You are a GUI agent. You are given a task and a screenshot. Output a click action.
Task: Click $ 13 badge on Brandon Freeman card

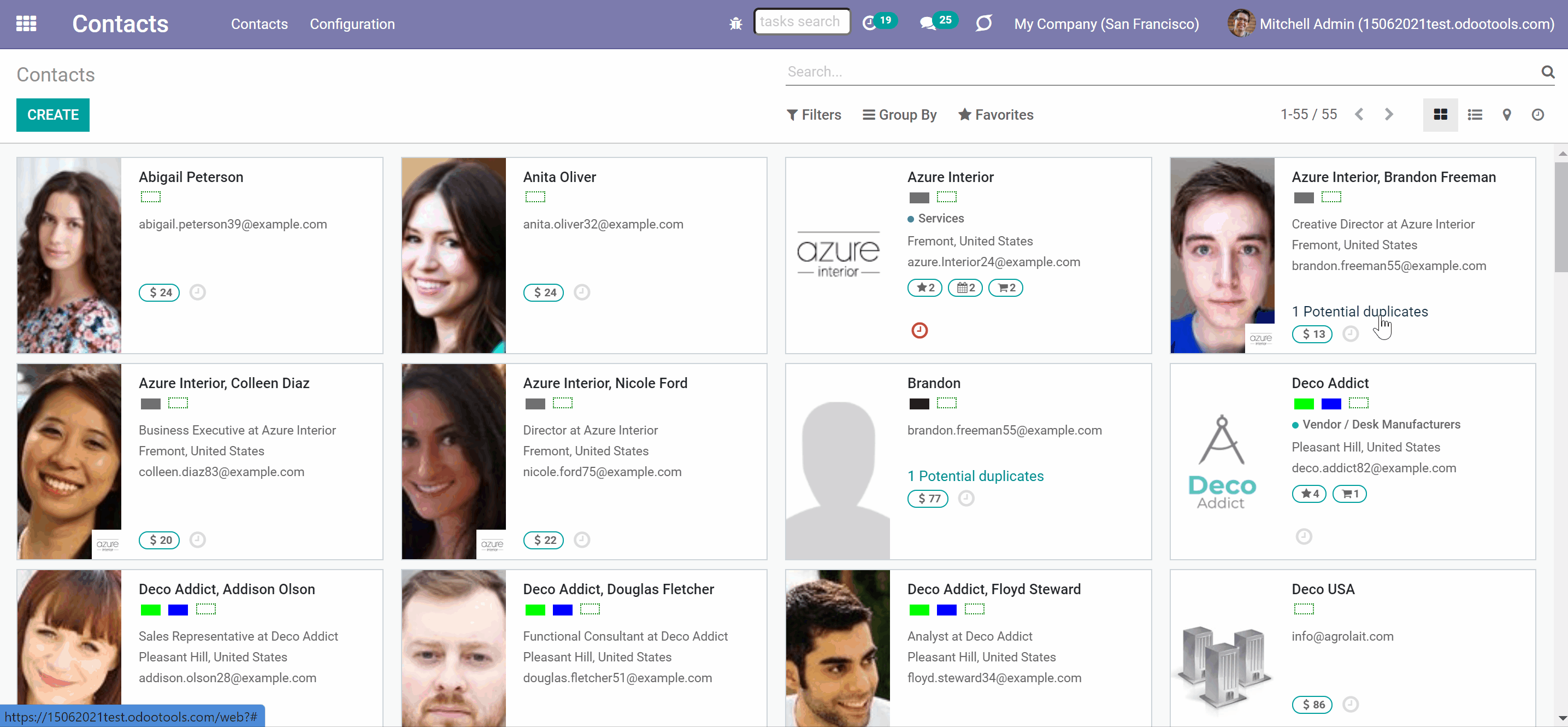1312,333
